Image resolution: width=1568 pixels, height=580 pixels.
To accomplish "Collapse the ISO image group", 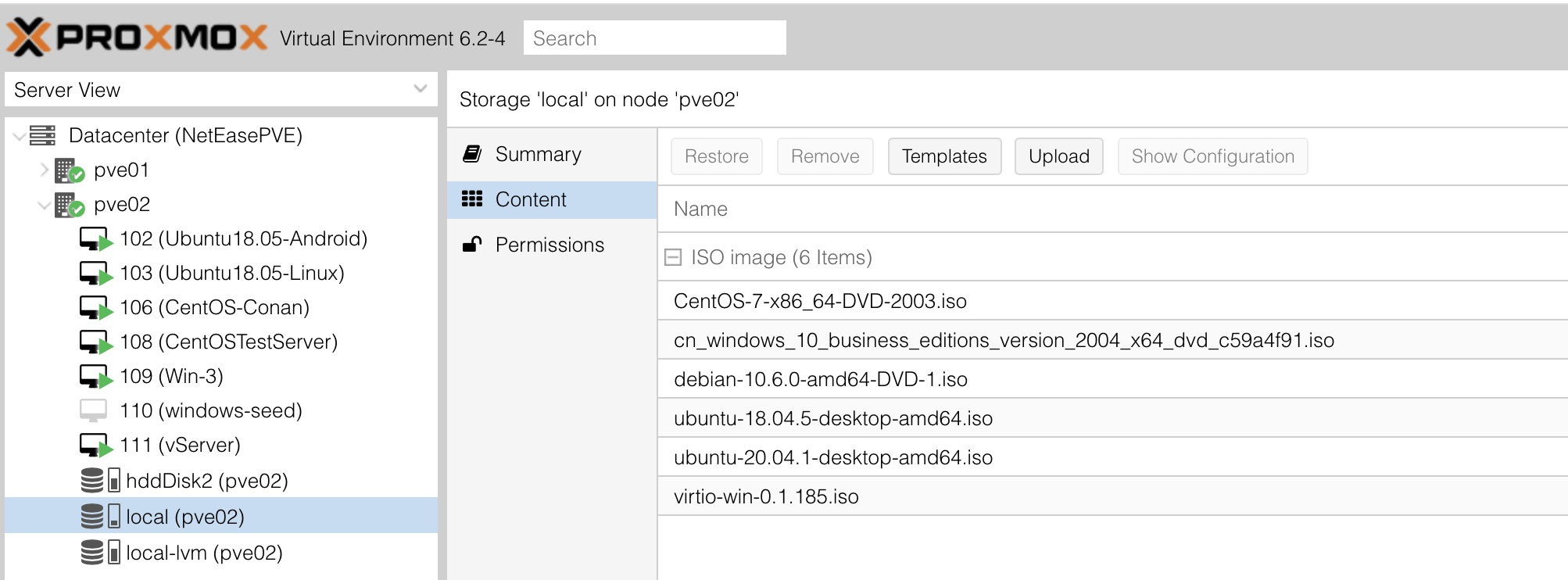I will point(672,257).
